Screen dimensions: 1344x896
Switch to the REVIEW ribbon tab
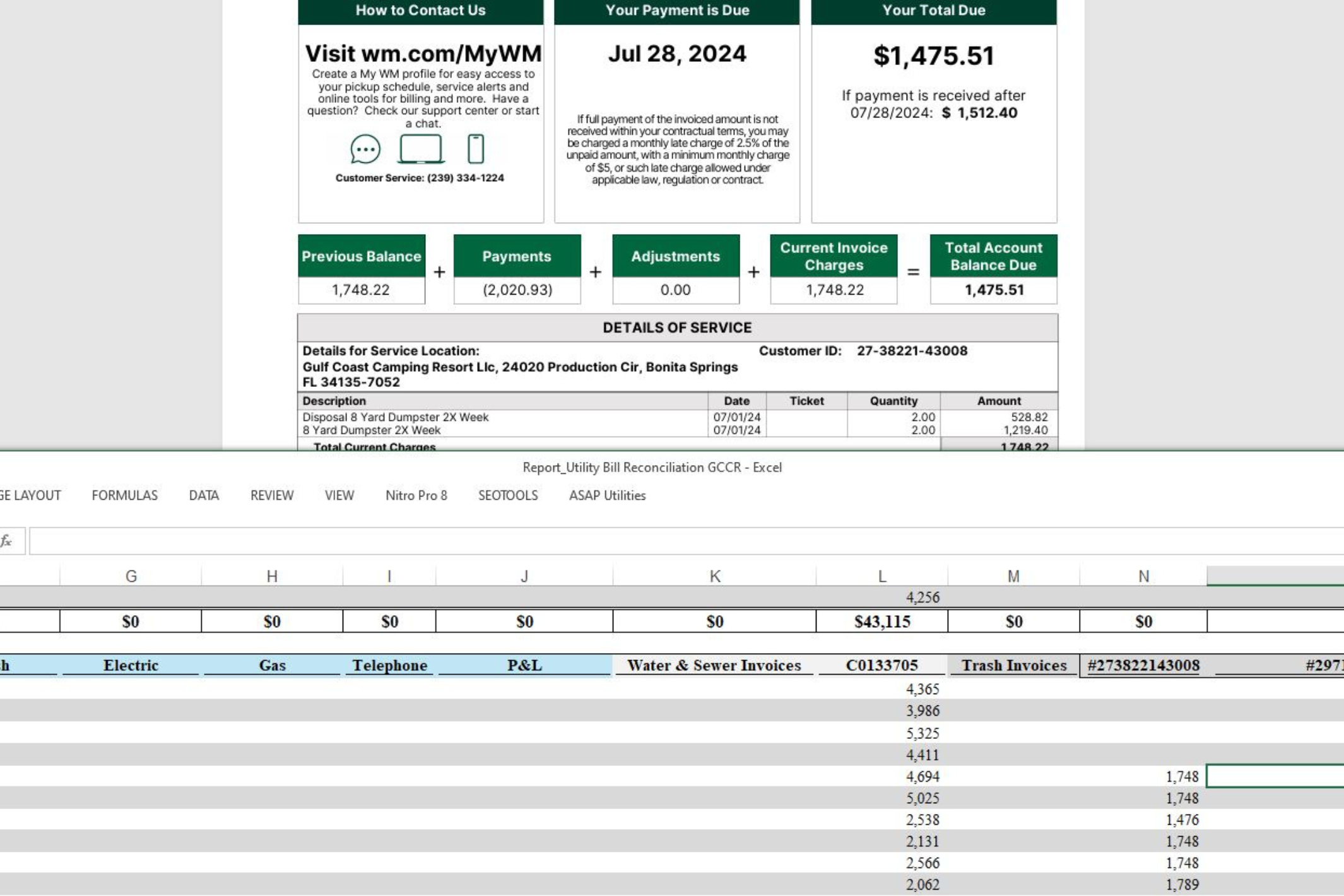pyautogui.click(x=272, y=495)
